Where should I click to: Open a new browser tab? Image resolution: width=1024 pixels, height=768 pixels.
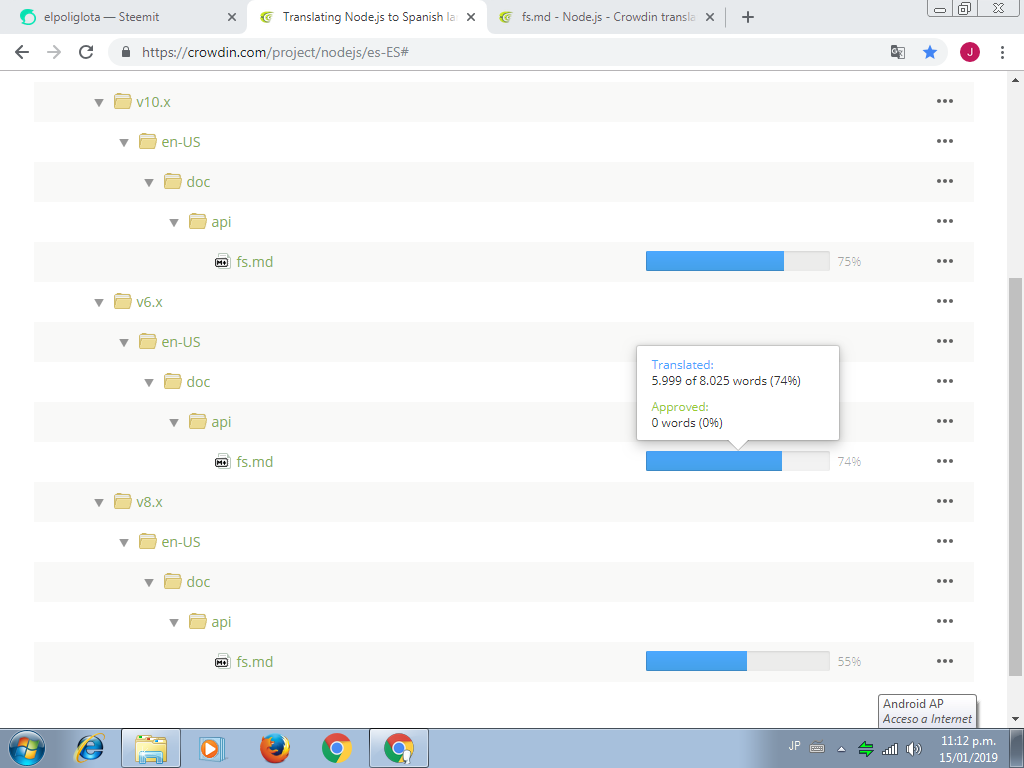point(748,18)
